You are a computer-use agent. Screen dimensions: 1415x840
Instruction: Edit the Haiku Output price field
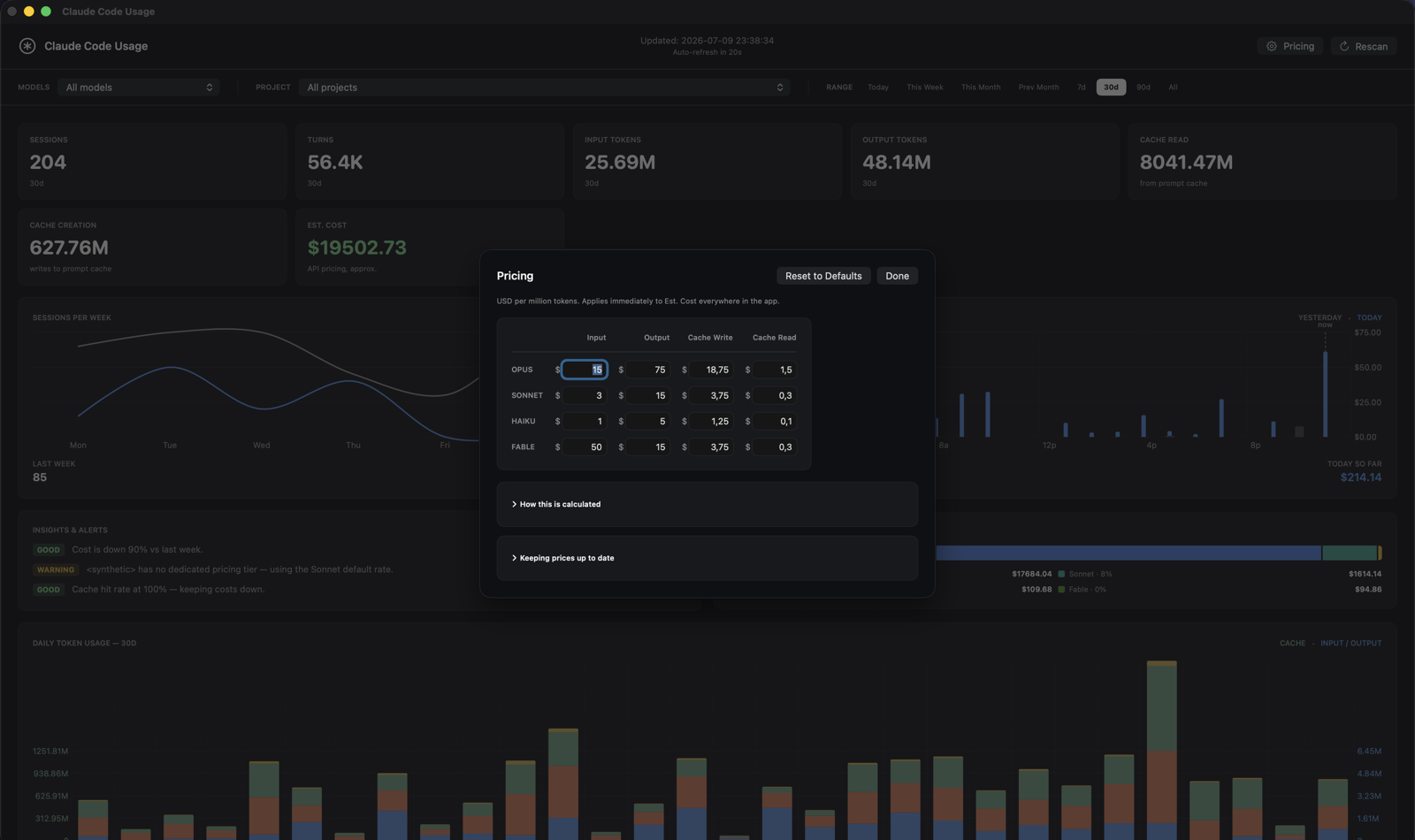(x=647, y=421)
